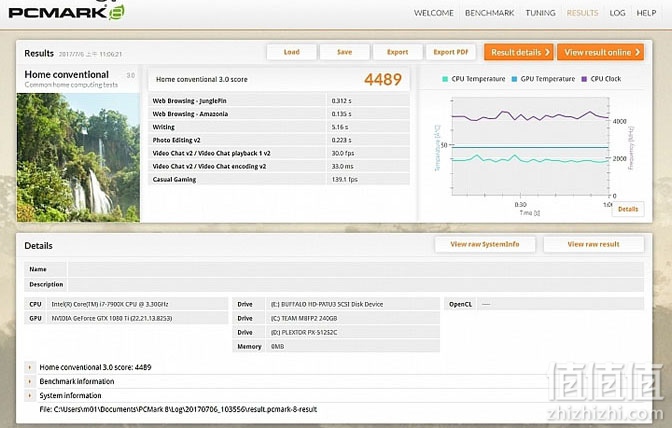Select the Video Chat playback 1 v2 row
The image size is (672, 428).
[x=279, y=153]
